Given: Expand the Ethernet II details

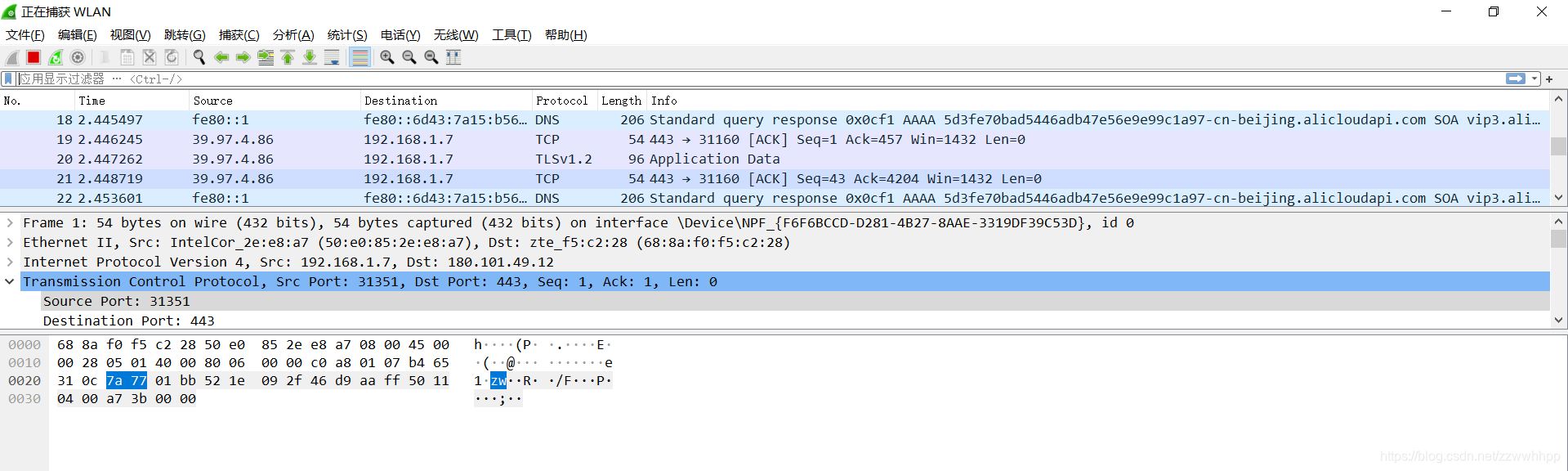Looking at the screenshot, I should click(x=10, y=242).
